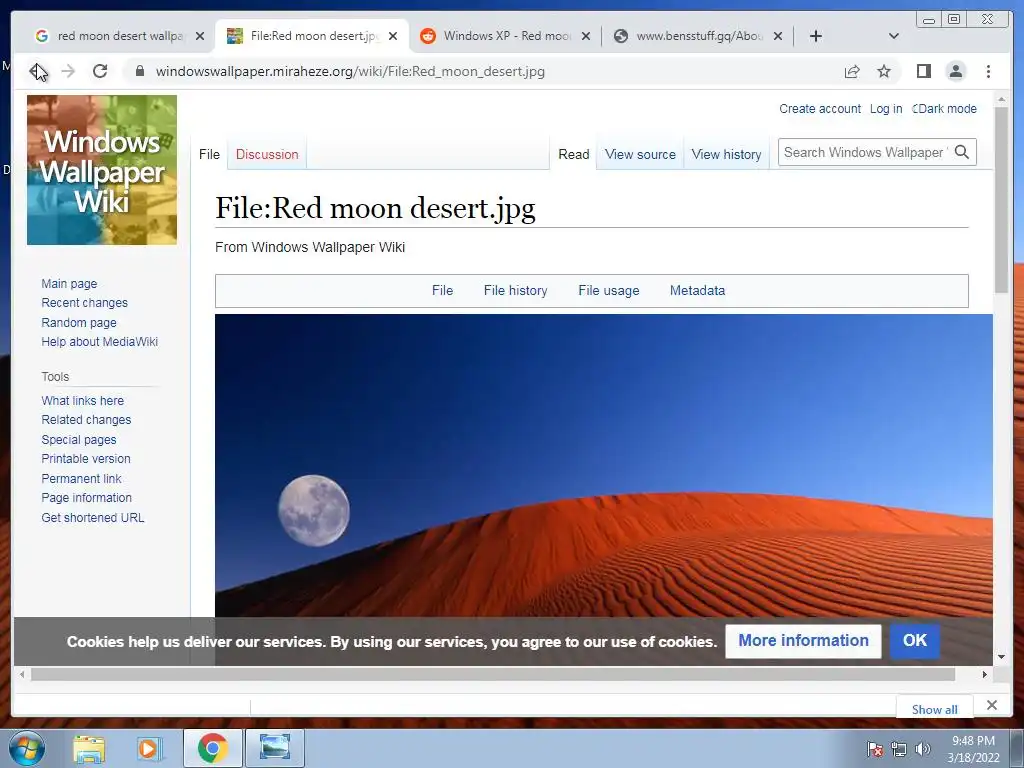Viewport: 1024px width, 768px height.
Task: Jump to the File section link
Action: click(442, 291)
